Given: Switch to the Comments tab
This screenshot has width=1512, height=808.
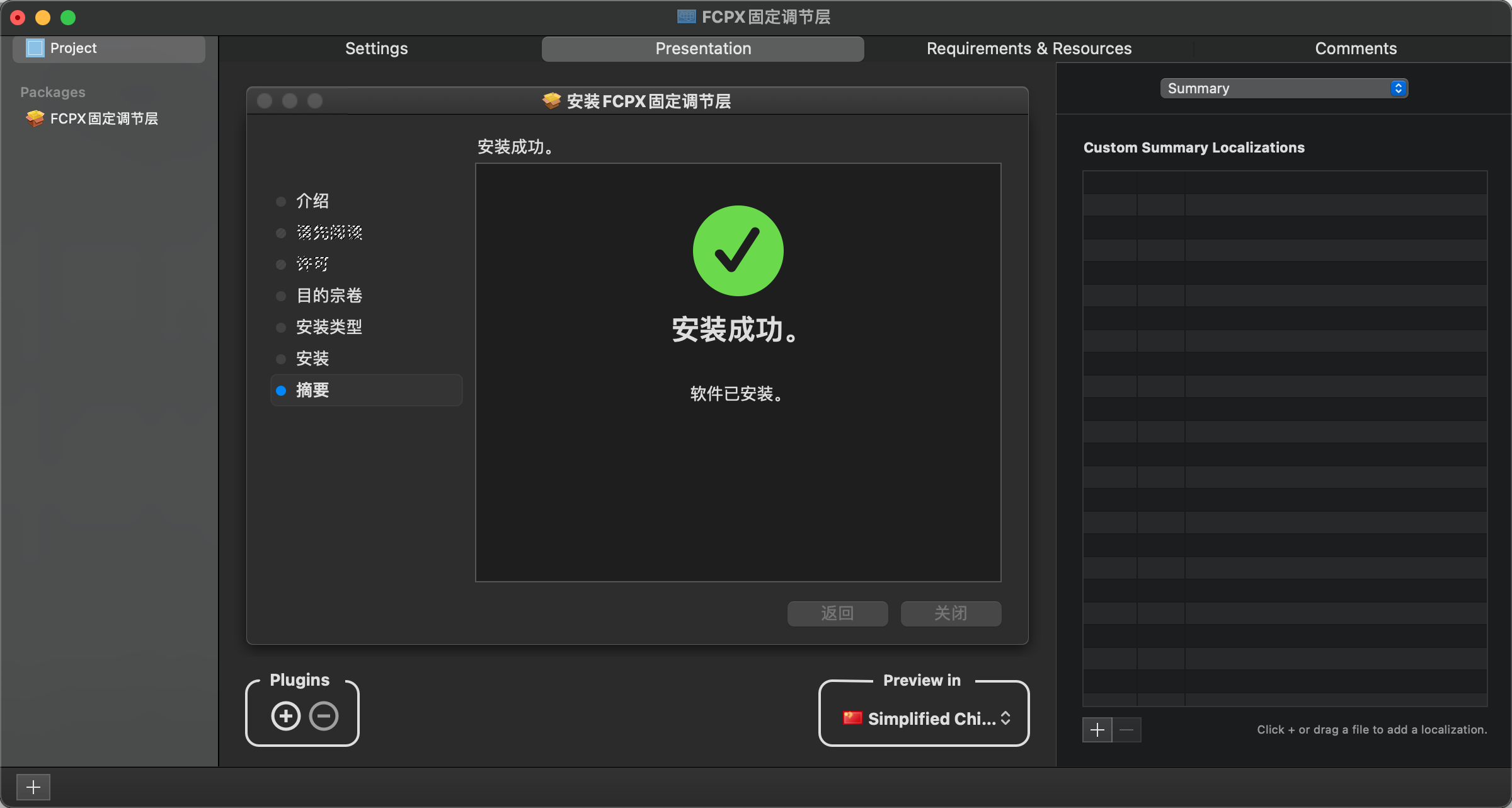Looking at the screenshot, I should (x=1356, y=49).
